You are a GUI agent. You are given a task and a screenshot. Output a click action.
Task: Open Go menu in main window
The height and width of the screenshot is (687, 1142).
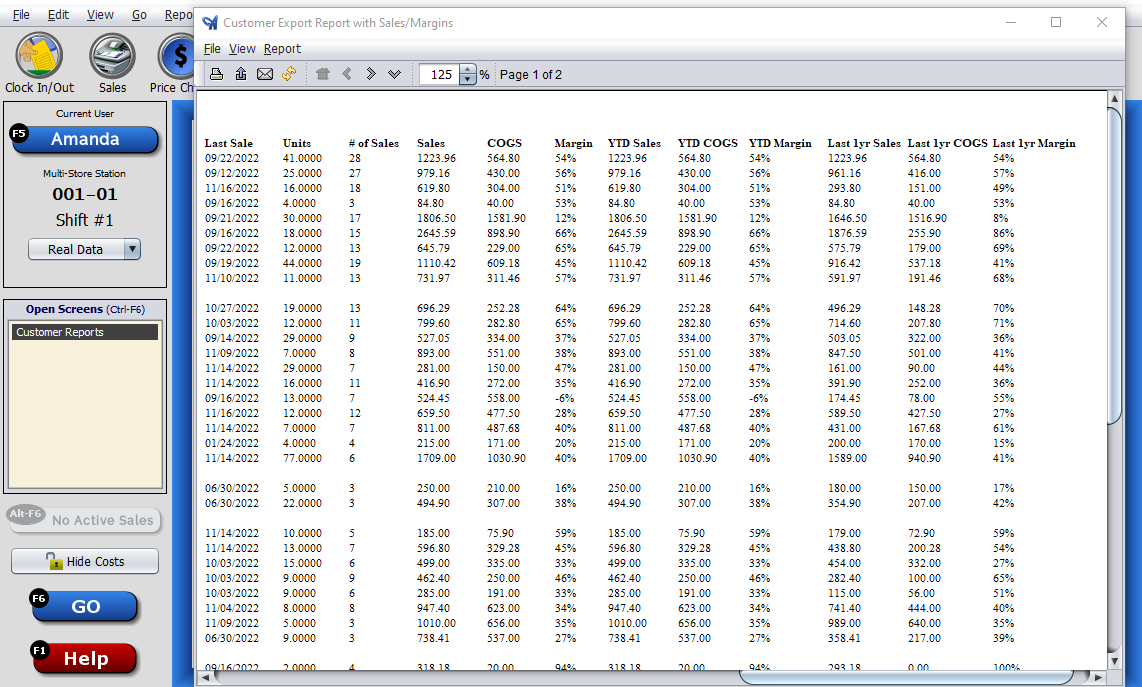pos(139,15)
